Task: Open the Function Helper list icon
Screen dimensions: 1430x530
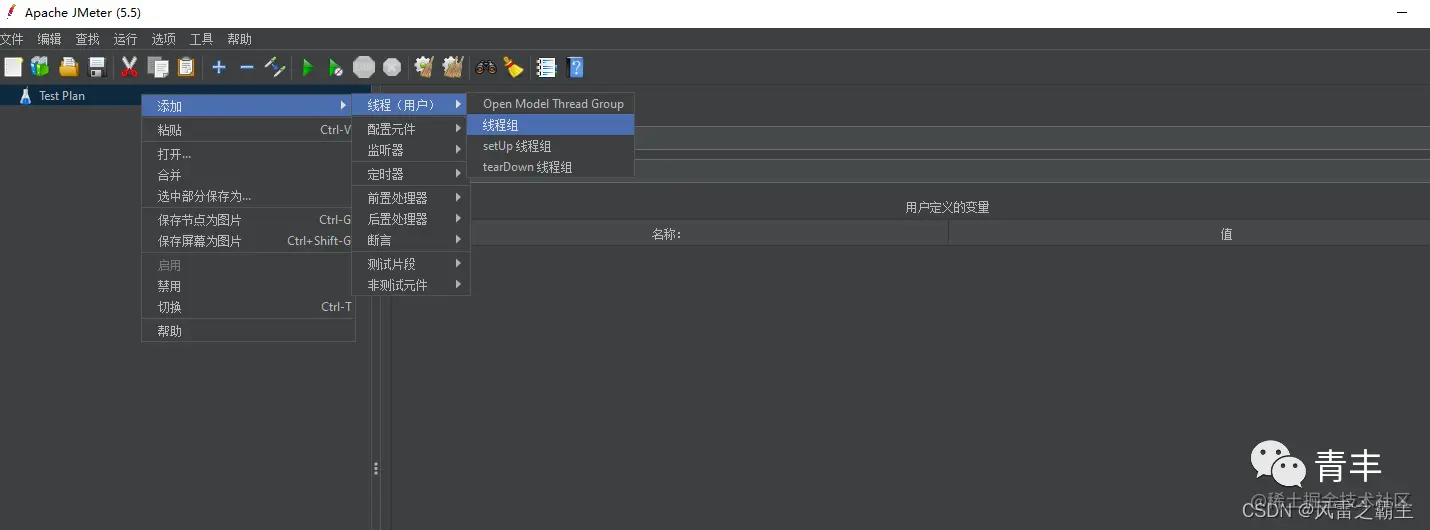Action: pyautogui.click(x=546, y=67)
